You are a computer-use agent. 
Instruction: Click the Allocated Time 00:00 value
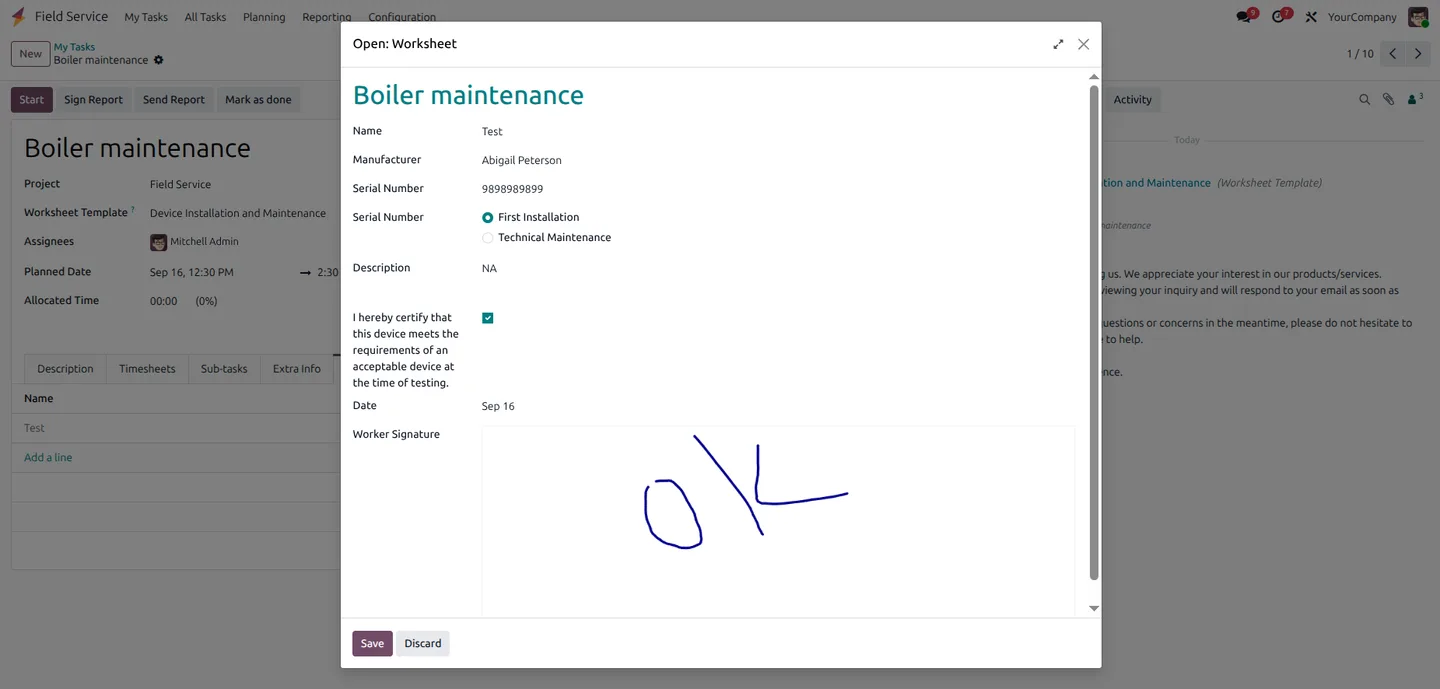pos(163,302)
